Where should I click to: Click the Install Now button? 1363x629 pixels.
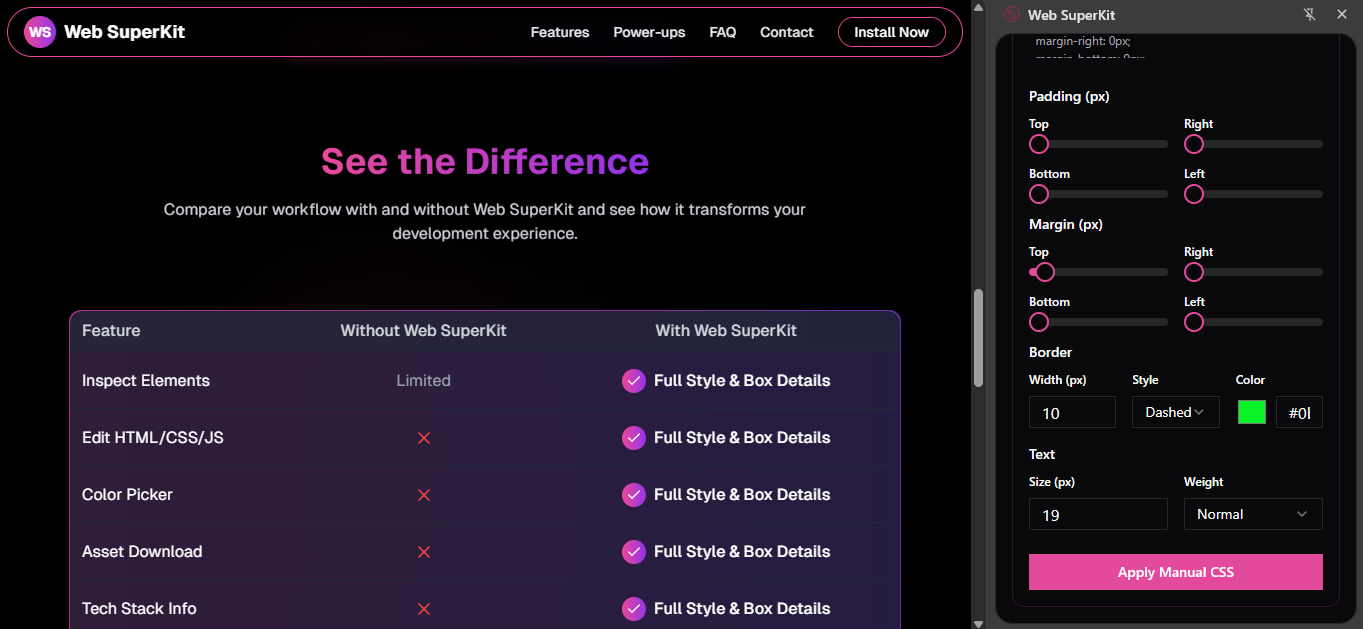pos(891,32)
